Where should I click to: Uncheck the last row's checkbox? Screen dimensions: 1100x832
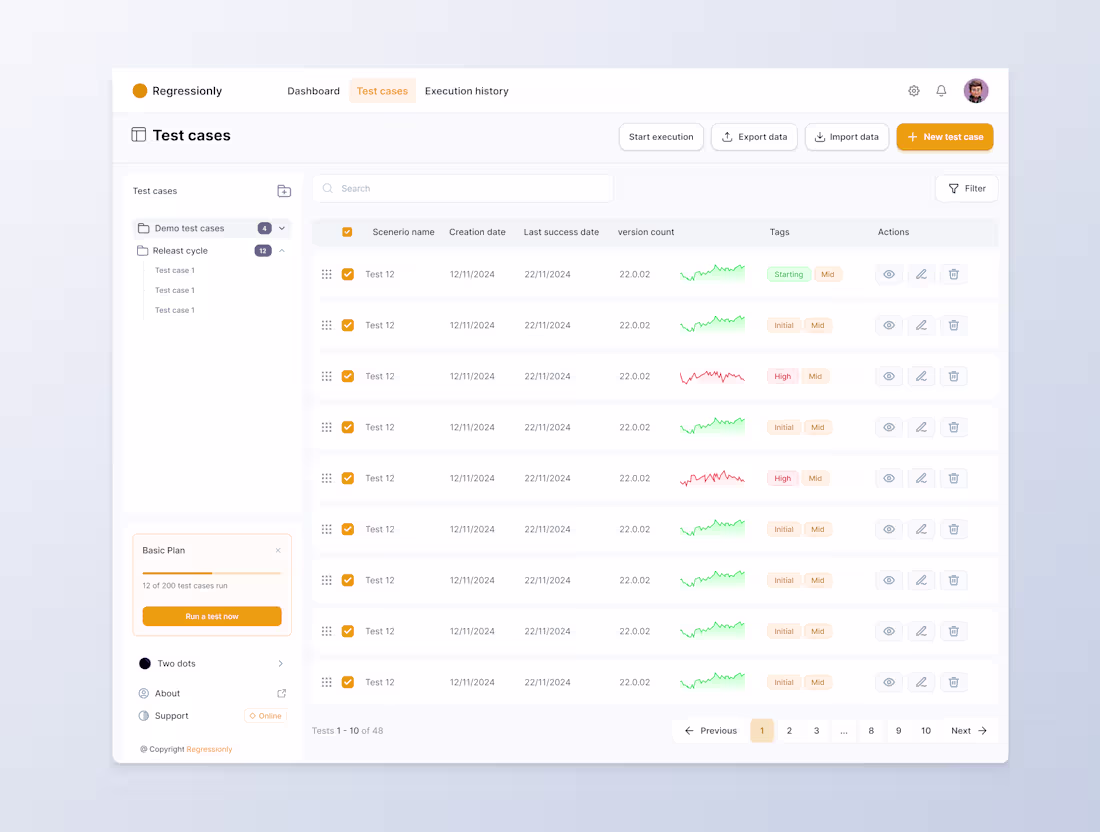(x=347, y=682)
